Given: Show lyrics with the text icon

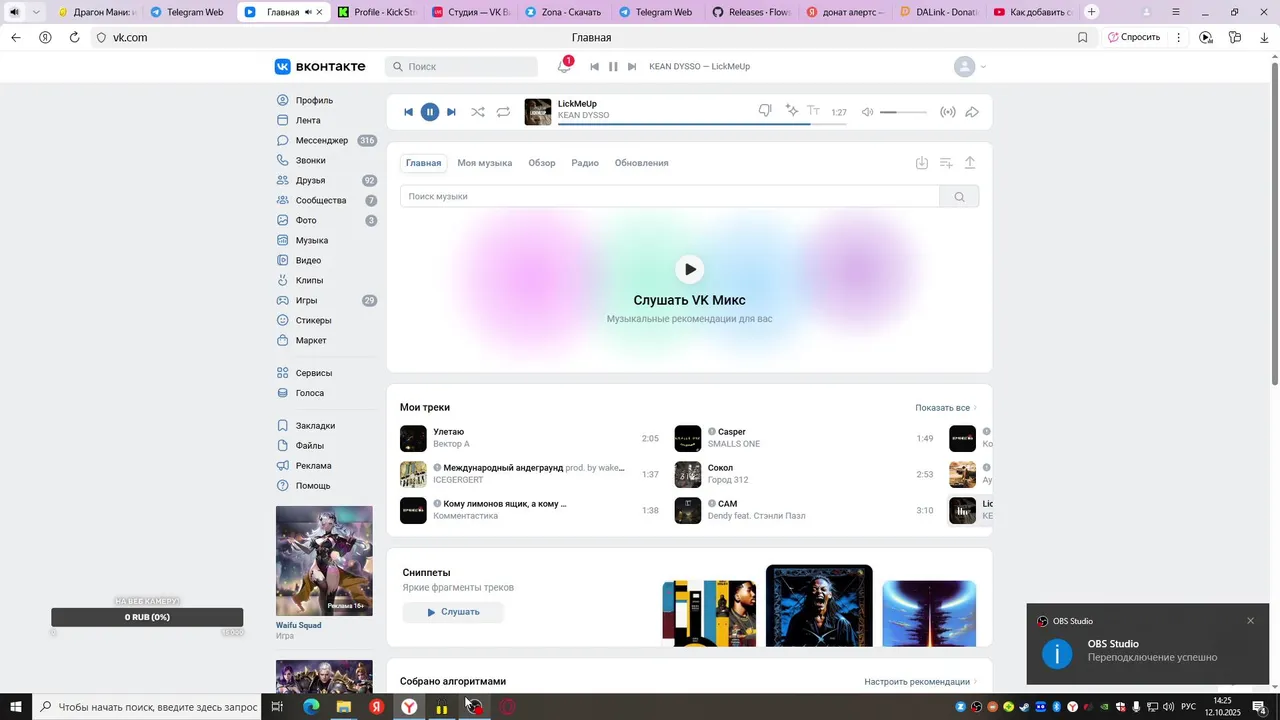Looking at the screenshot, I should [814, 111].
